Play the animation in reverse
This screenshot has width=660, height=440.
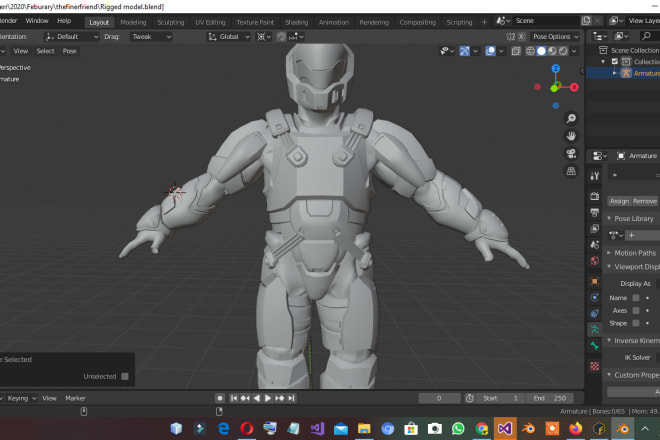coord(256,398)
